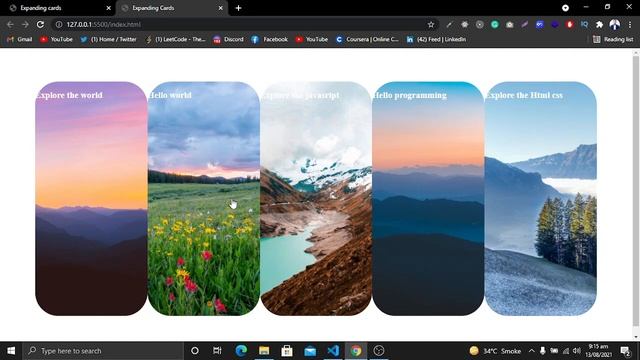Open the notification center icon
The image size is (640, 360).
point(625,351)
